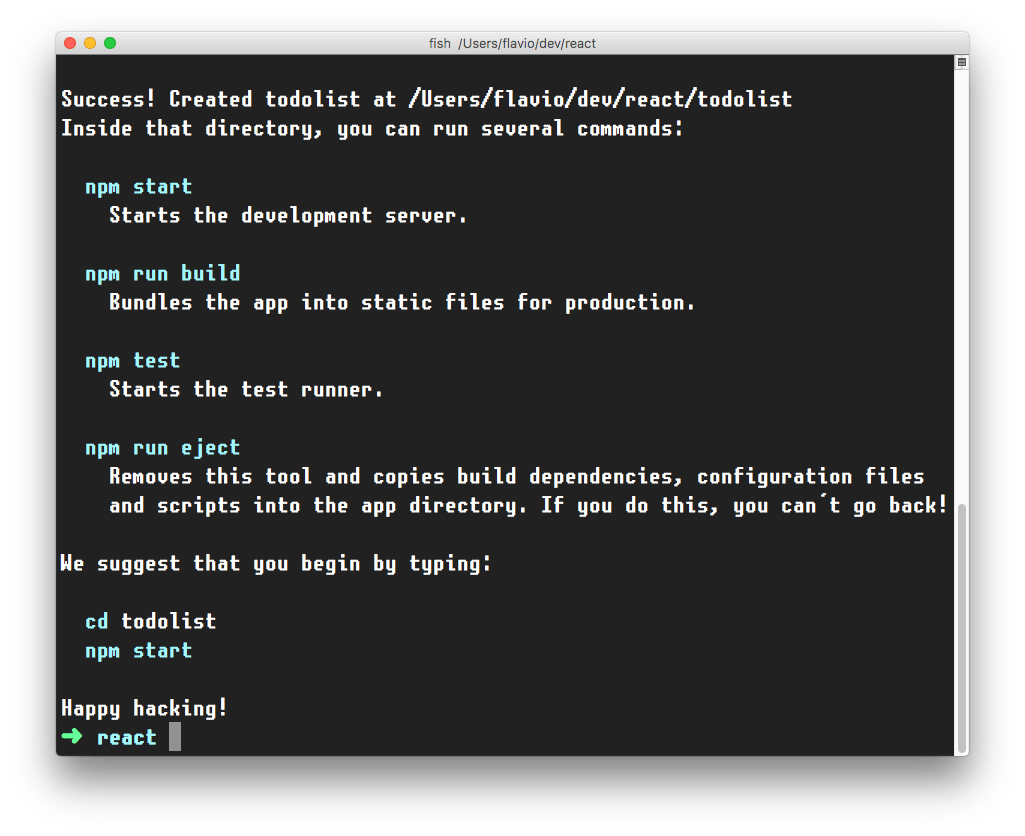Click the "npm test" command text
The image size is (1025, 836).
pos(132,361)
